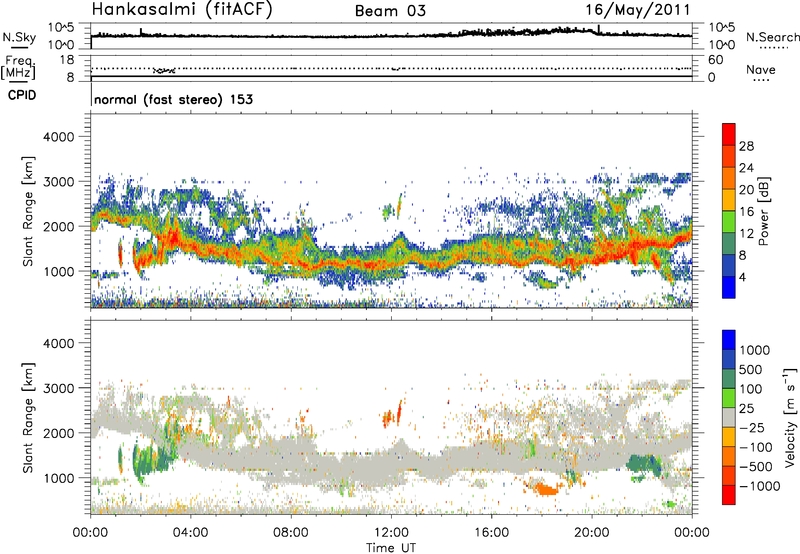Click the 'N.Sky' legend label
The width and height of the screenshot is (800, 554).
point(19,37)
